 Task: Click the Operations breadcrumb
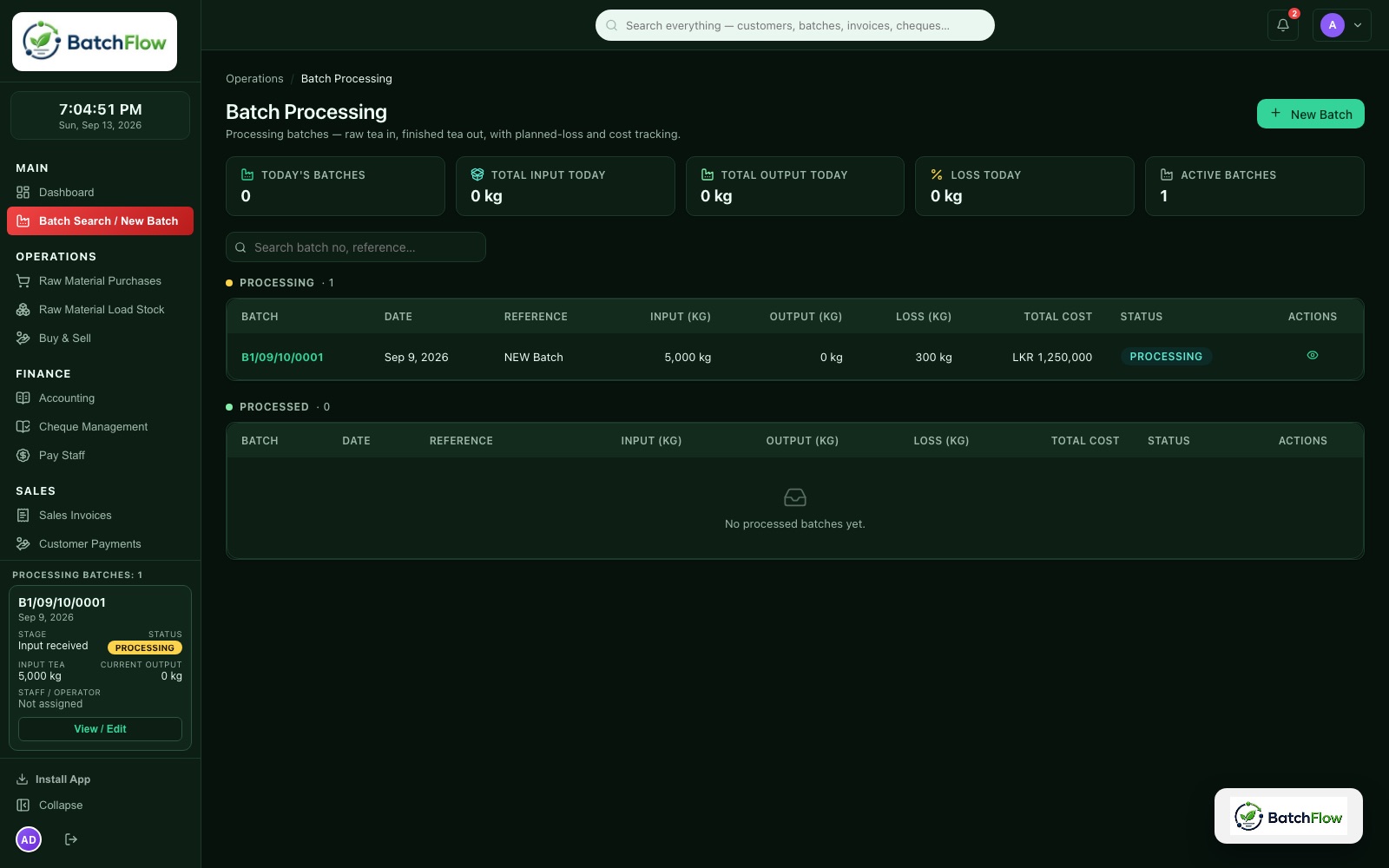pyautogui.click(x=254, y=79)
